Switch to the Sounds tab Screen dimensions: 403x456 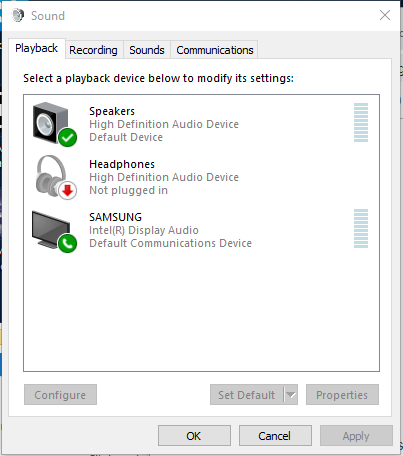[147, 50]
